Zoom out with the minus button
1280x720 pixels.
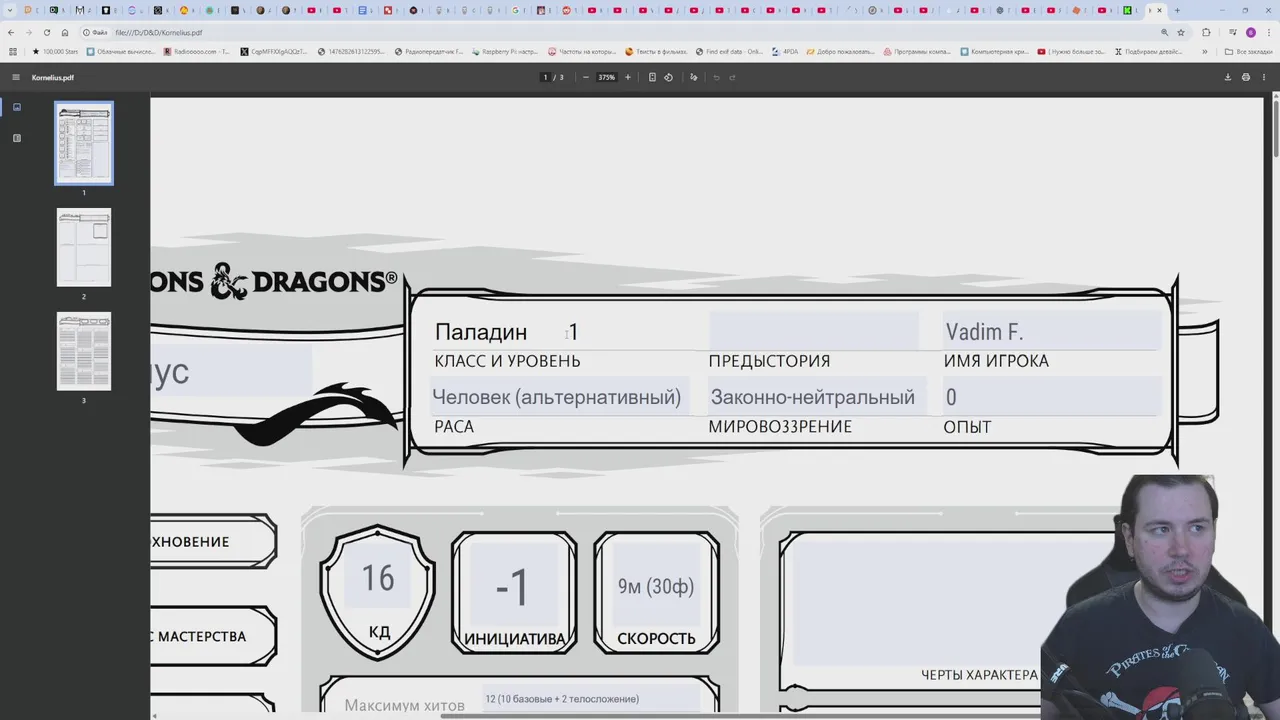pos(586,77)
